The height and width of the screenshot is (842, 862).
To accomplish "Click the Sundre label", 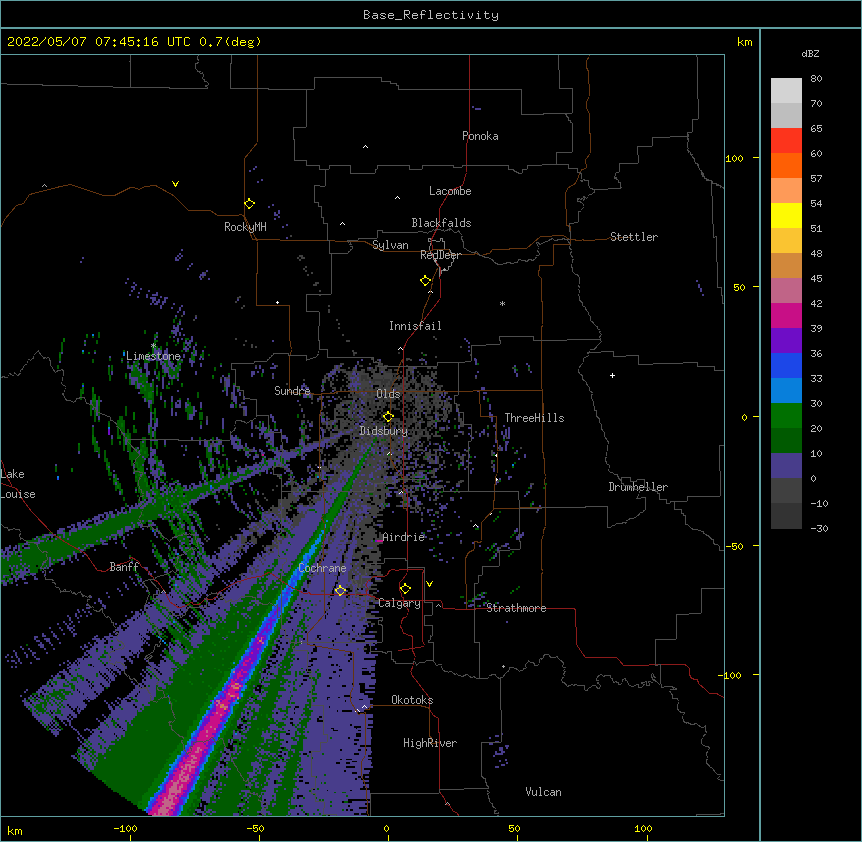I will (292, 391).
